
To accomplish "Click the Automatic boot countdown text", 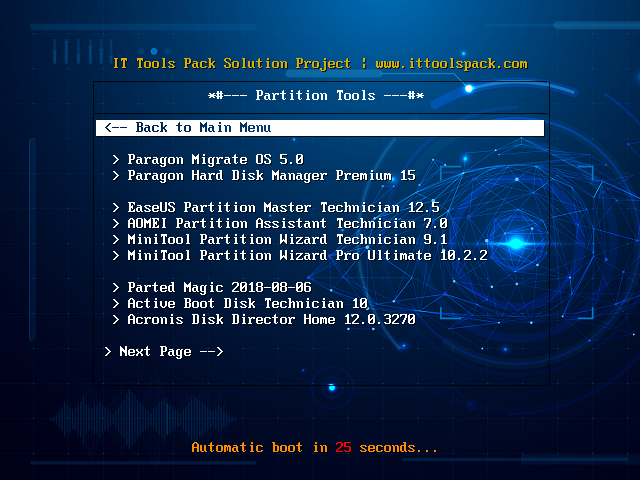I will (314, 447).
